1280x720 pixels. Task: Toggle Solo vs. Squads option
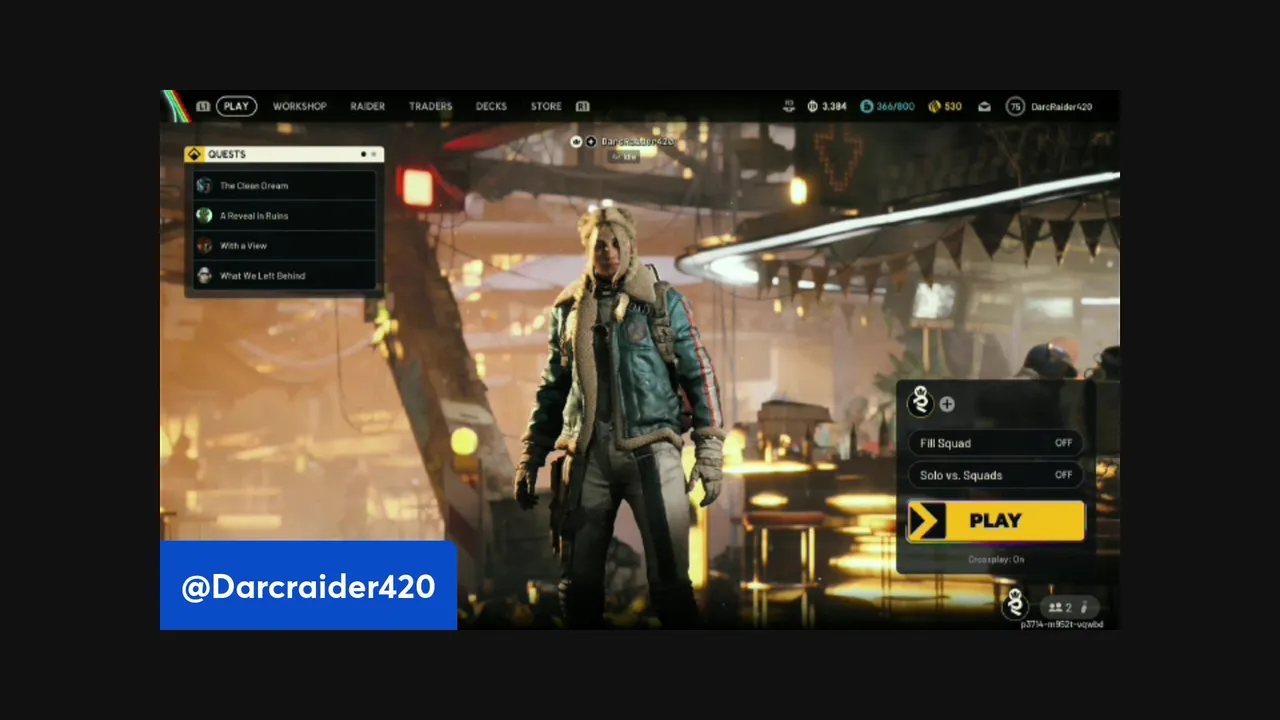[995, 475]
